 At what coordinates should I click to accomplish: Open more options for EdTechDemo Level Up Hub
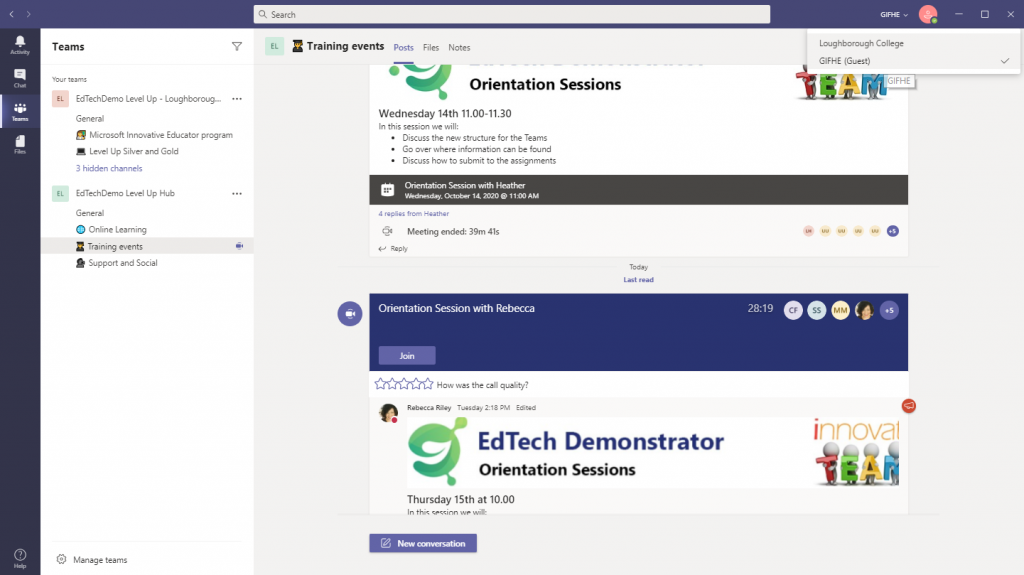coord(237,193)
